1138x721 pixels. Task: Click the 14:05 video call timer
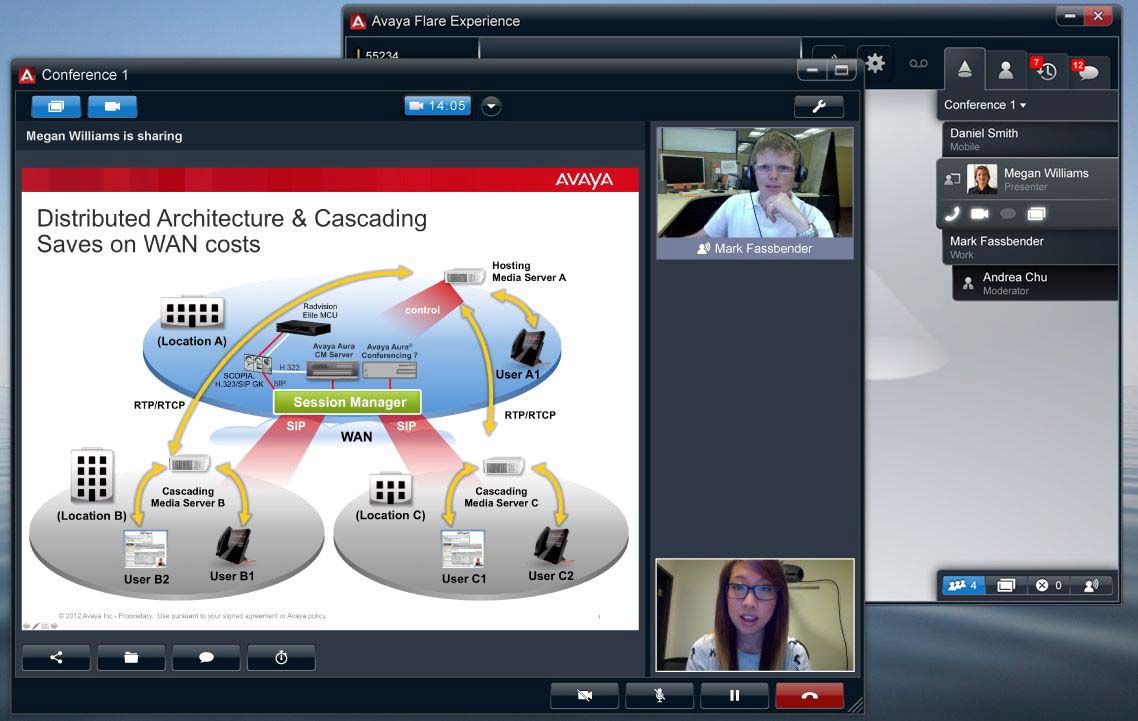[x=438, y=106]
